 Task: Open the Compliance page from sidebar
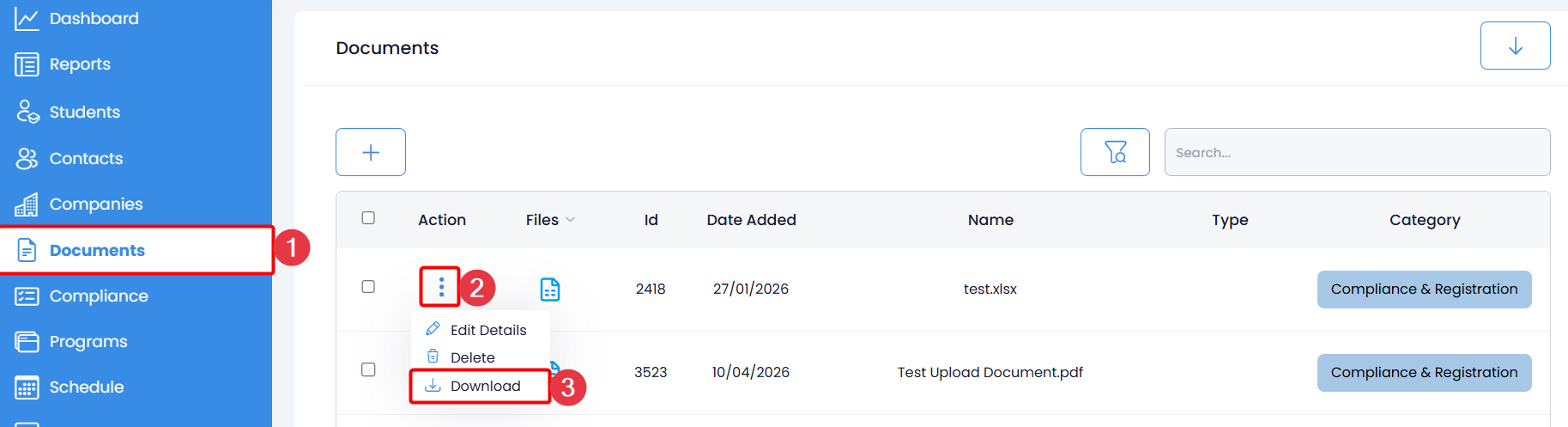[x=98, y=296]
